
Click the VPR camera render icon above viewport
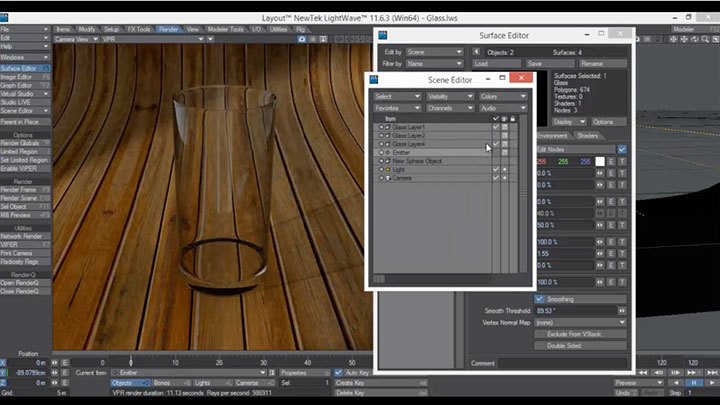point(302,39)
